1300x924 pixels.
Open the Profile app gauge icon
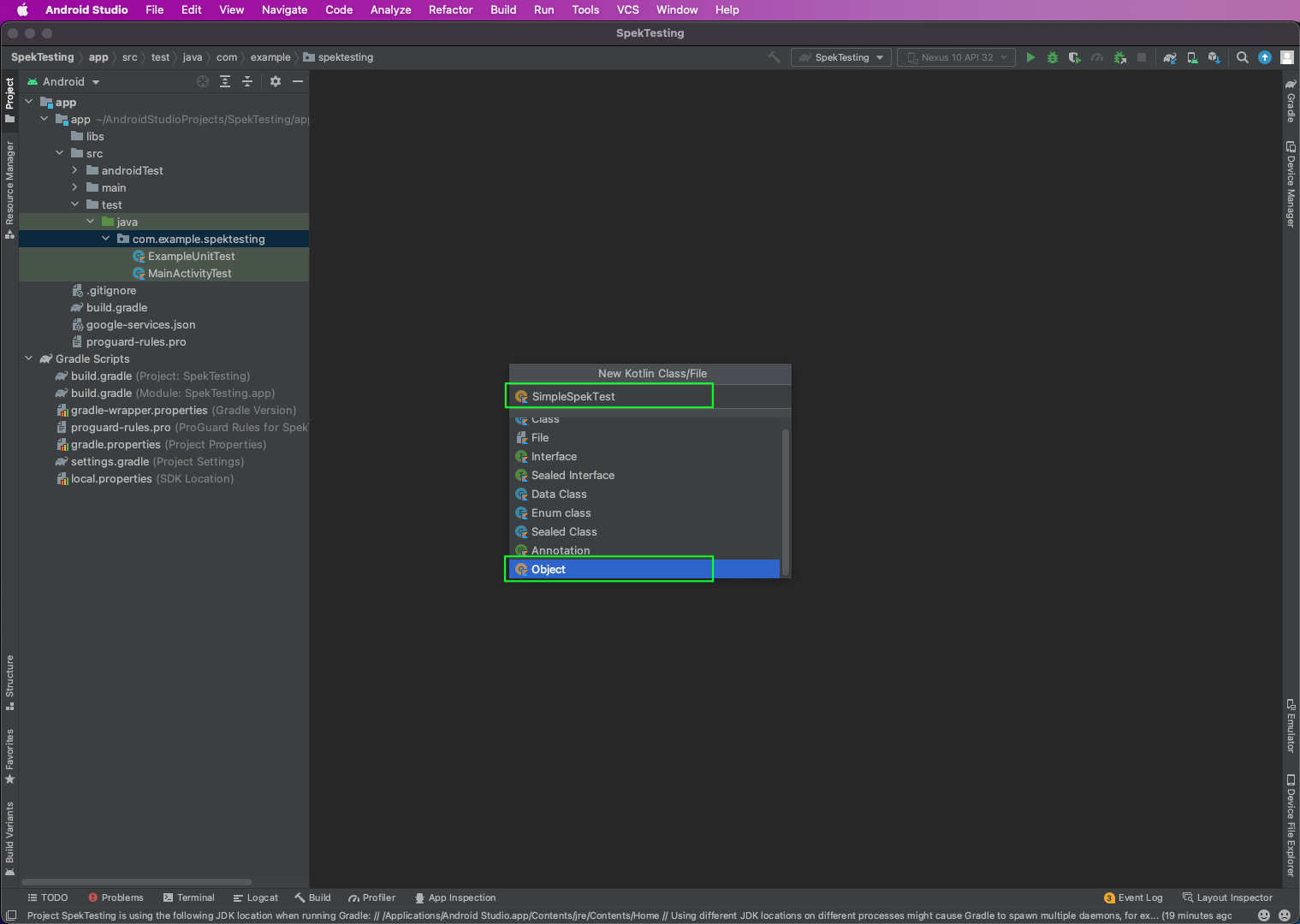(1097, 57)
